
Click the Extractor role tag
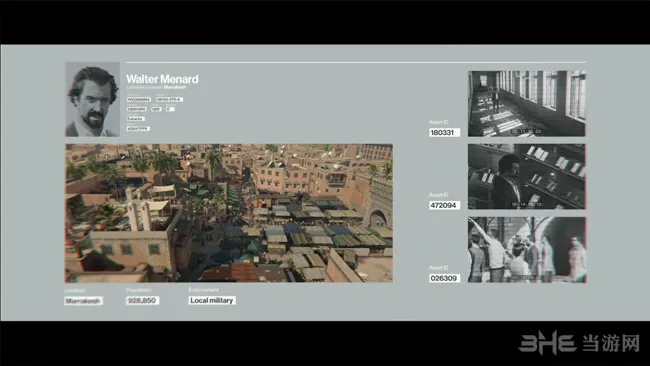[136, 119]
